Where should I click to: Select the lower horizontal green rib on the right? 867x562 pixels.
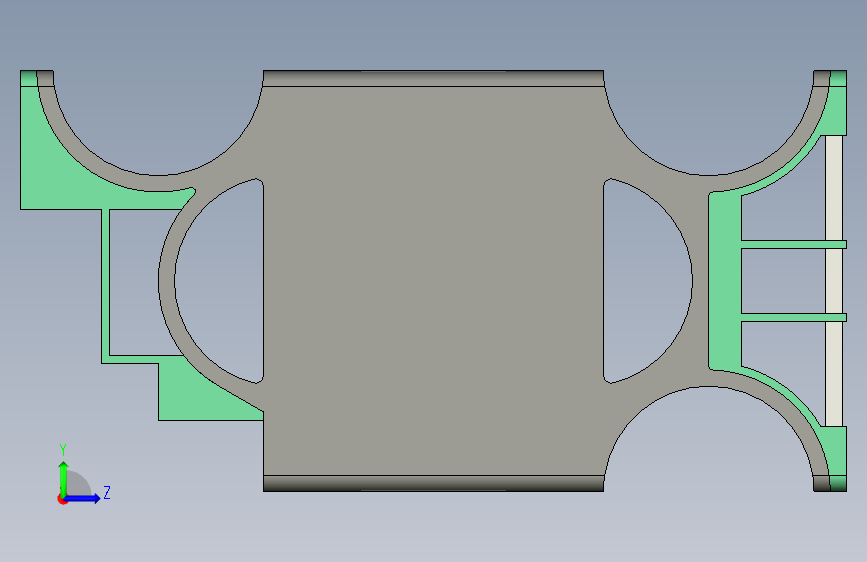[793, 318]
